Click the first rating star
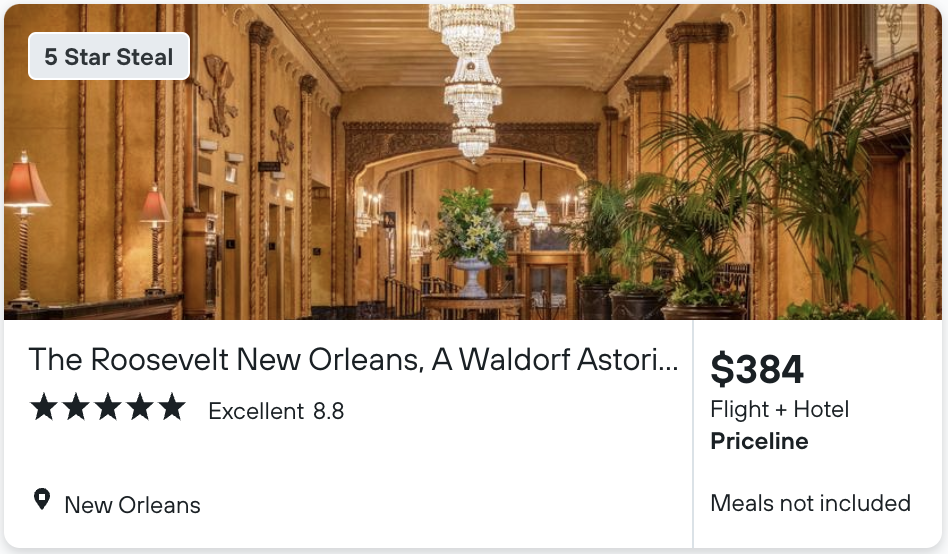 point(44,406)
